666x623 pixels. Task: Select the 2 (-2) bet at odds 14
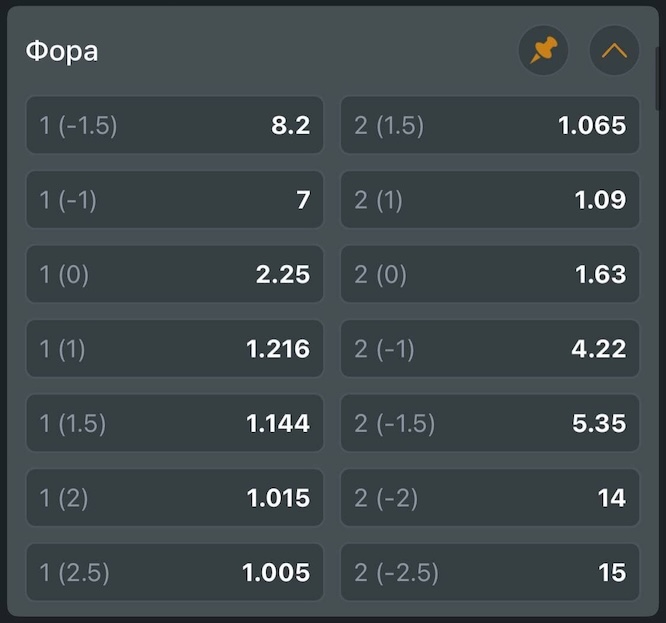pos(490,498)
